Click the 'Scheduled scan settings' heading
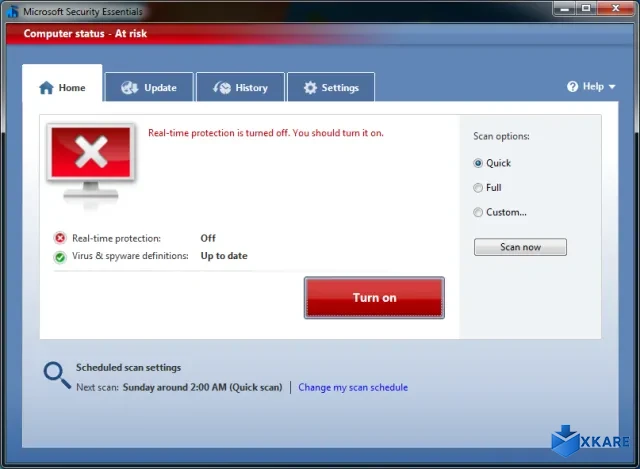The image size is (640, 469). (129, 367)
